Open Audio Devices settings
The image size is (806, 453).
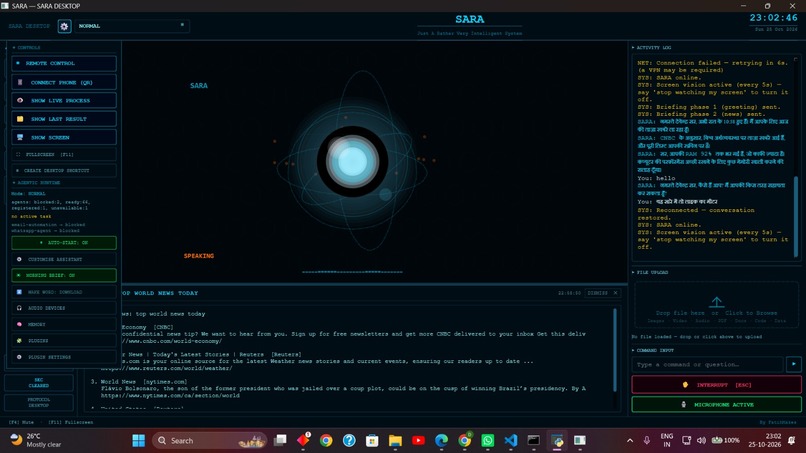tap(64, 308)
